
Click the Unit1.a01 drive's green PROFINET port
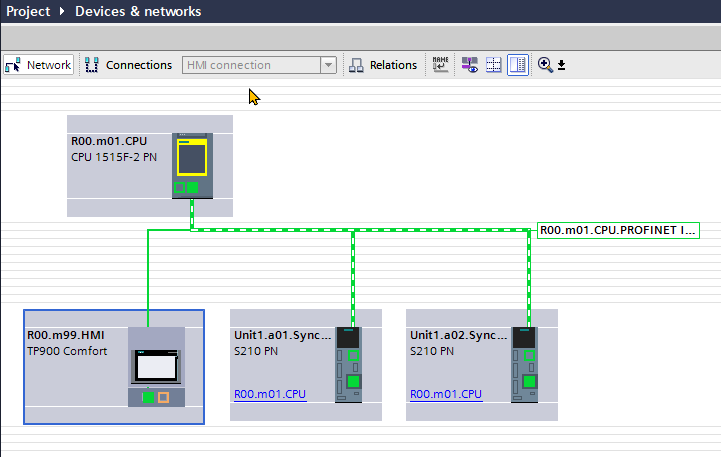pyautogui.click(x=353, y=381)
